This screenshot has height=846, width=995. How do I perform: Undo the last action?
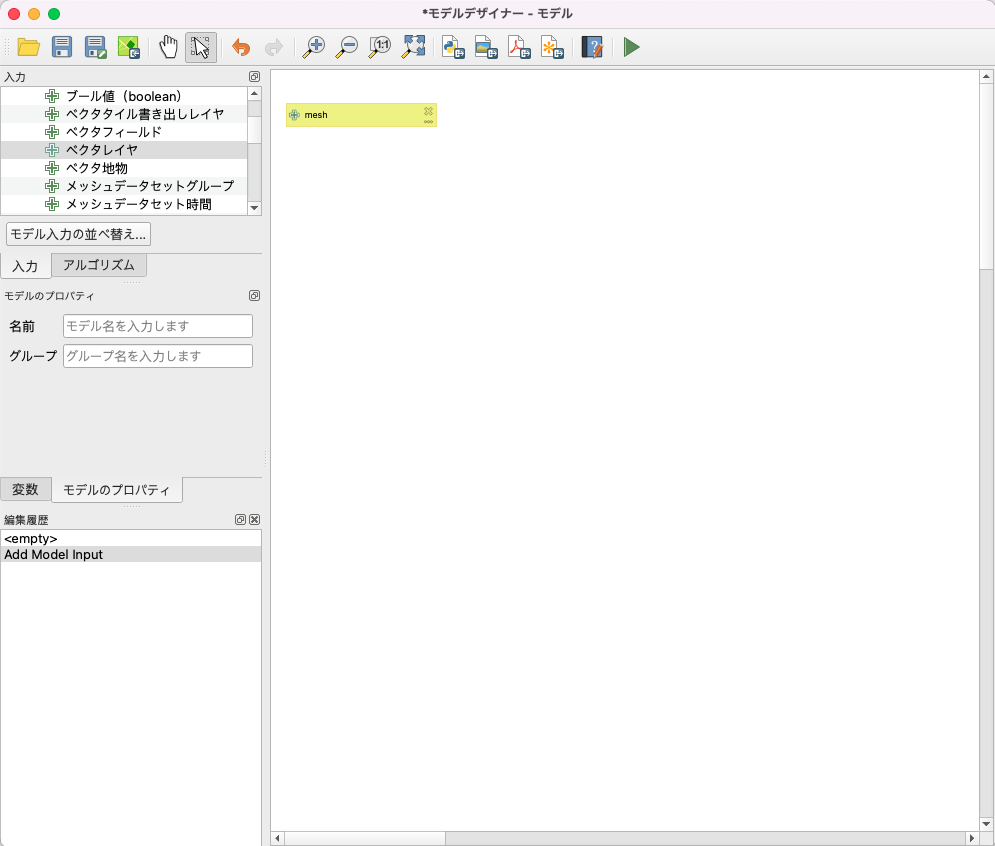tap(241, 47)
